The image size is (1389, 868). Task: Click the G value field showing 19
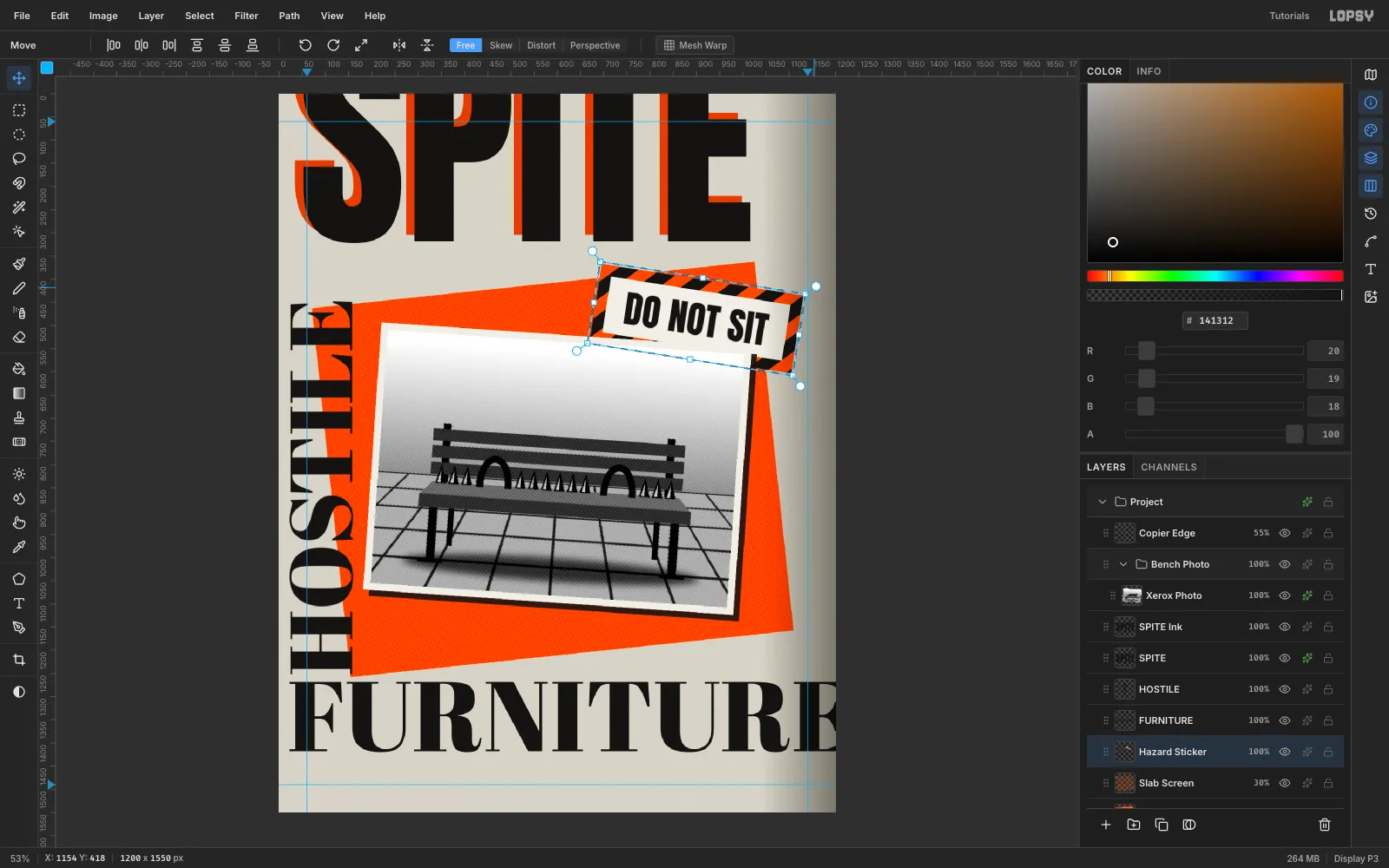(1326, 378)
